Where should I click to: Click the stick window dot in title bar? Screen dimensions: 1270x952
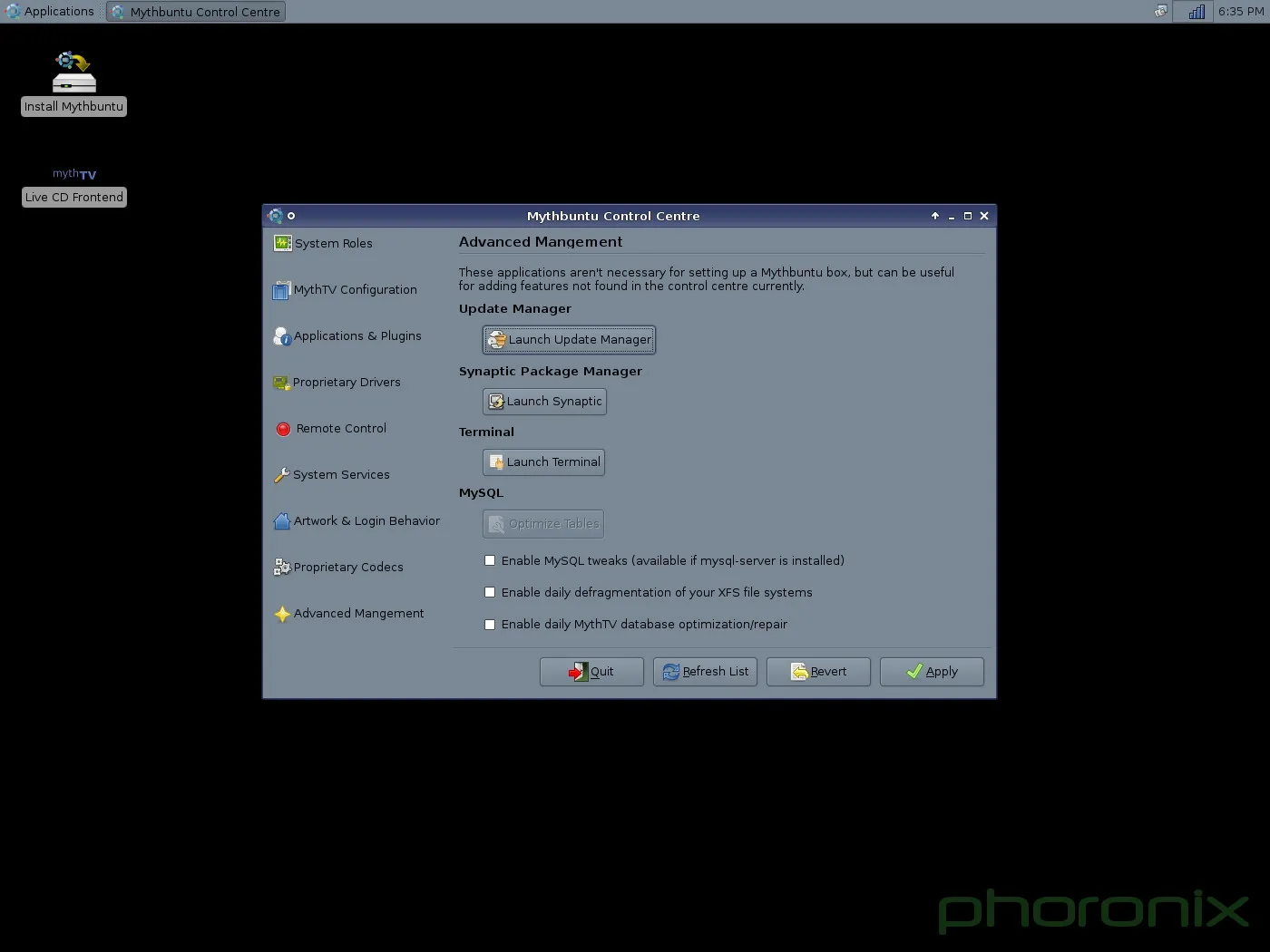[x=291, y=216]
